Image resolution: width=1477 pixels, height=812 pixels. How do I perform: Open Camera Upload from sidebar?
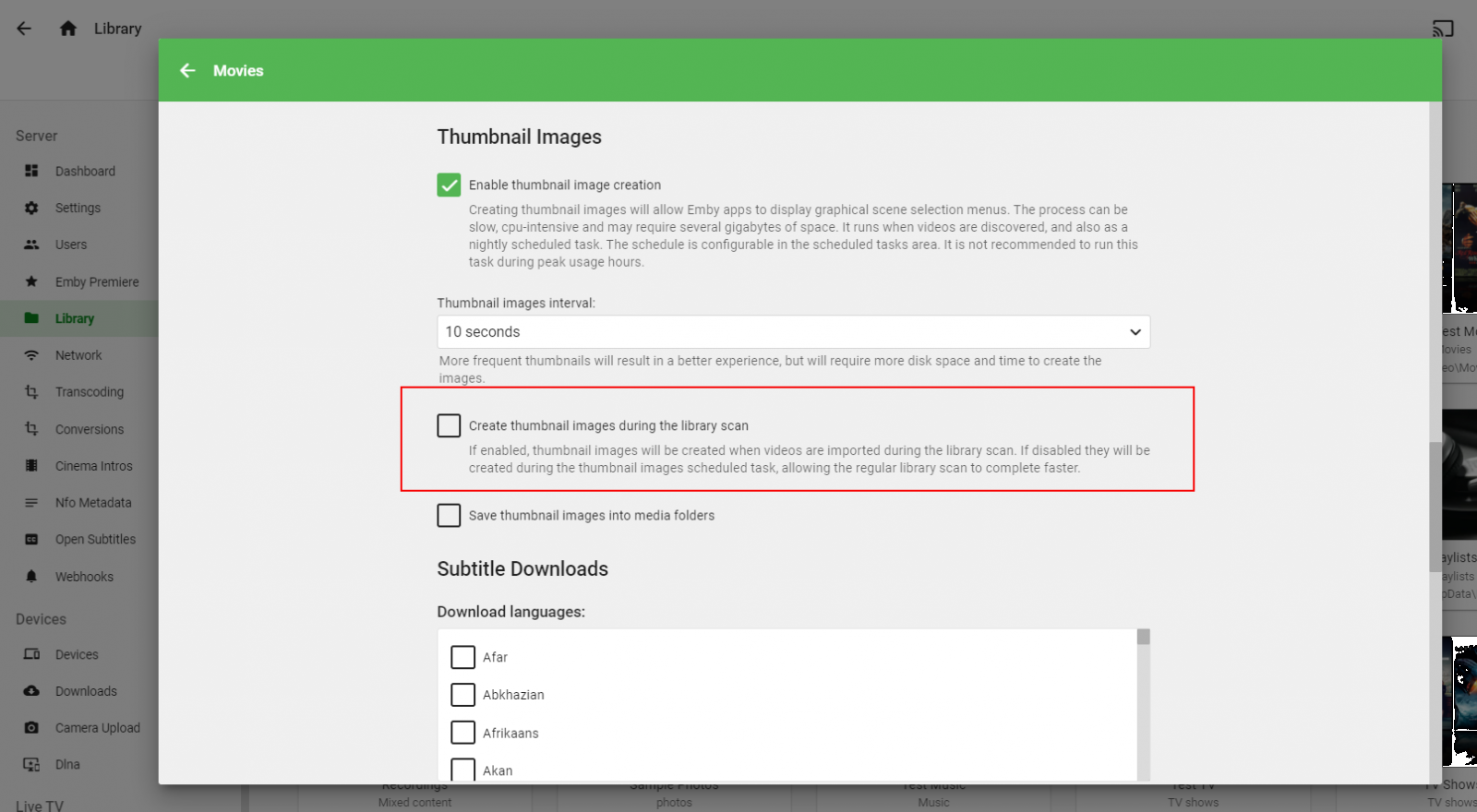pyautogui.click(x=98, y=728)
